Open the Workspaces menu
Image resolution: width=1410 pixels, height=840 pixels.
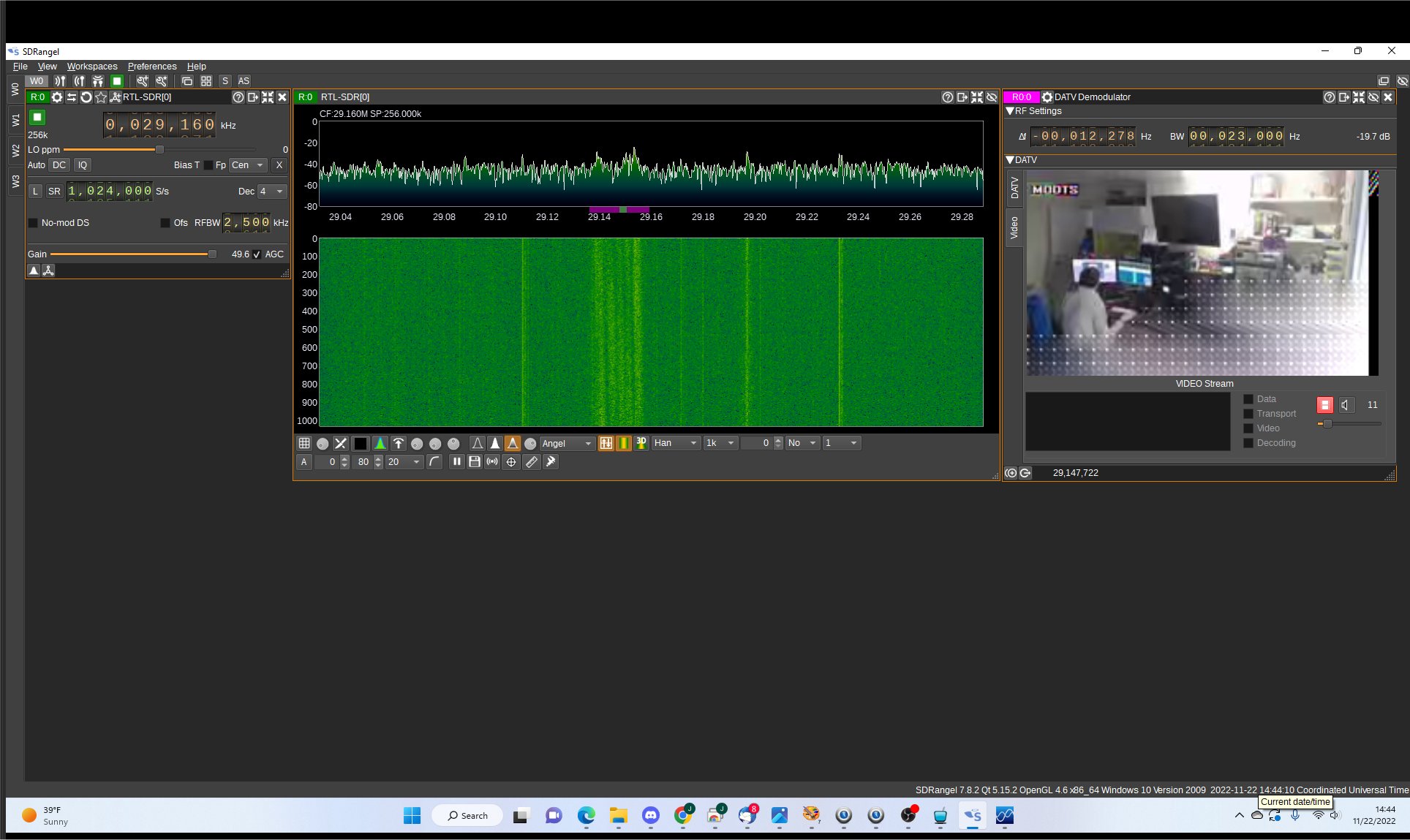[x=92, y=67]
